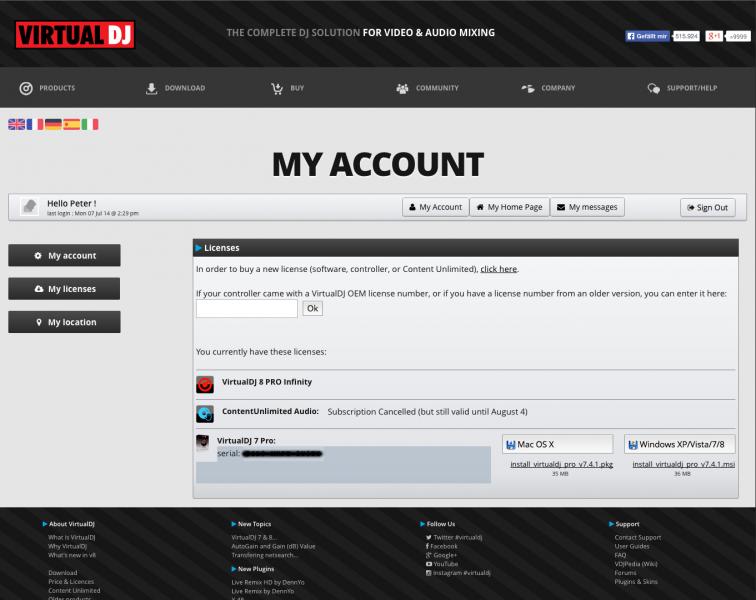Screen dimensions: 756x600
Task: Open 'What's new in v8' footer link
Action: pyautogui.click(x=72, y=555)
